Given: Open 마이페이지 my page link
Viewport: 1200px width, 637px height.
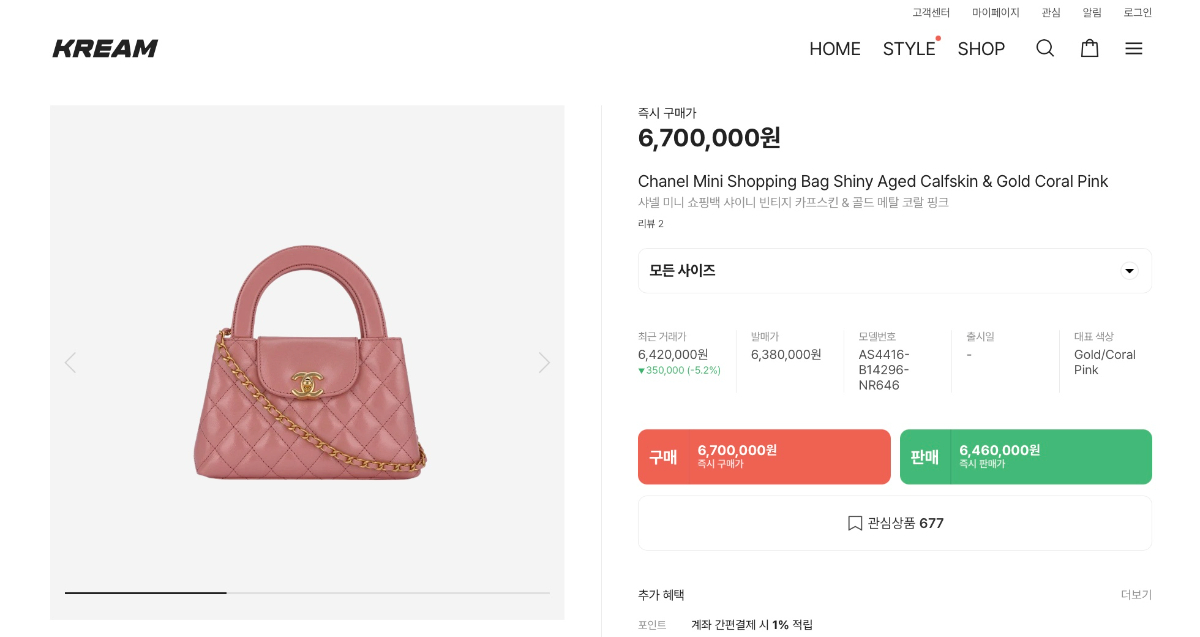Looking at the screenshot, I should coord(996,13).
